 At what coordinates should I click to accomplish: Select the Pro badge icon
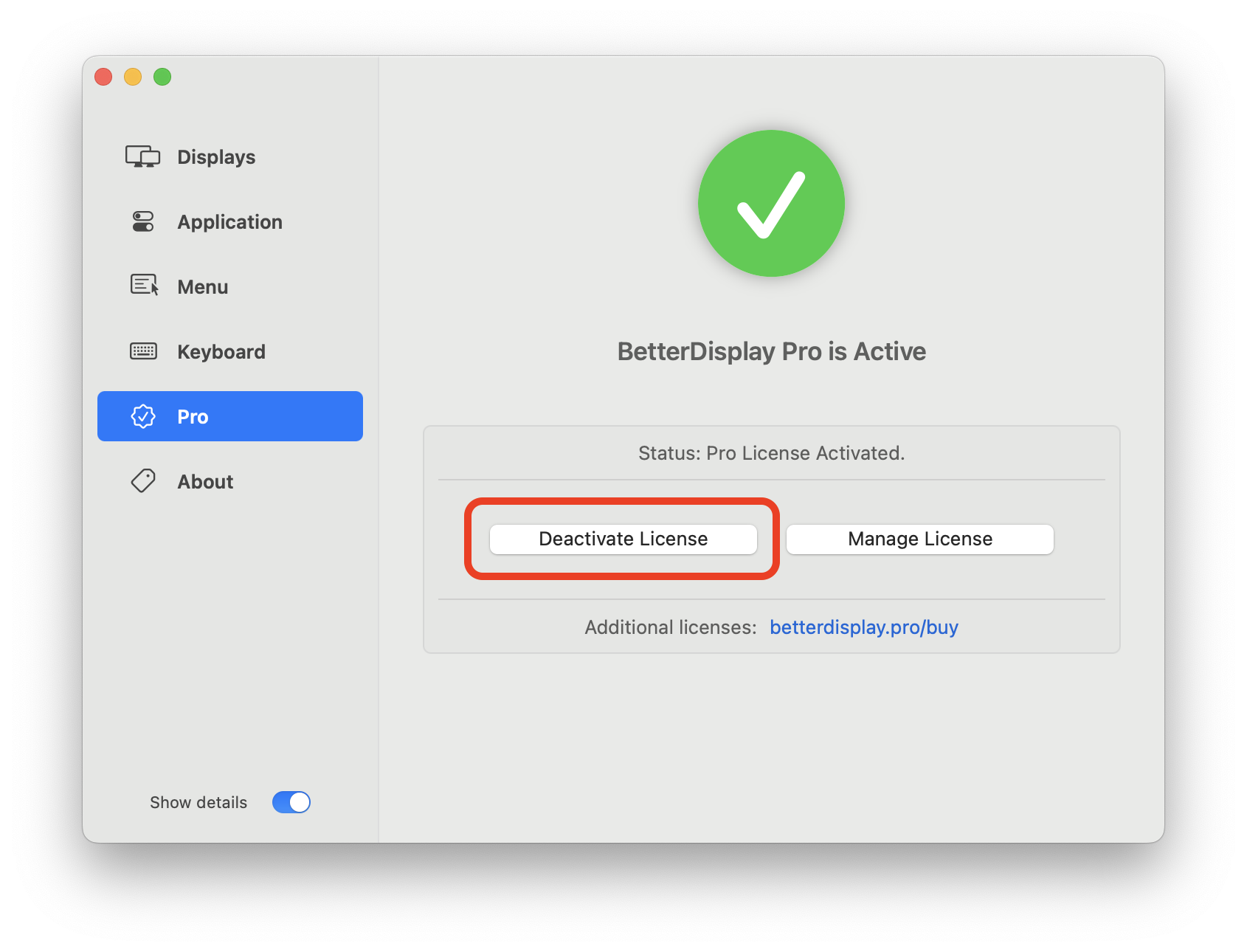(143, 416)
